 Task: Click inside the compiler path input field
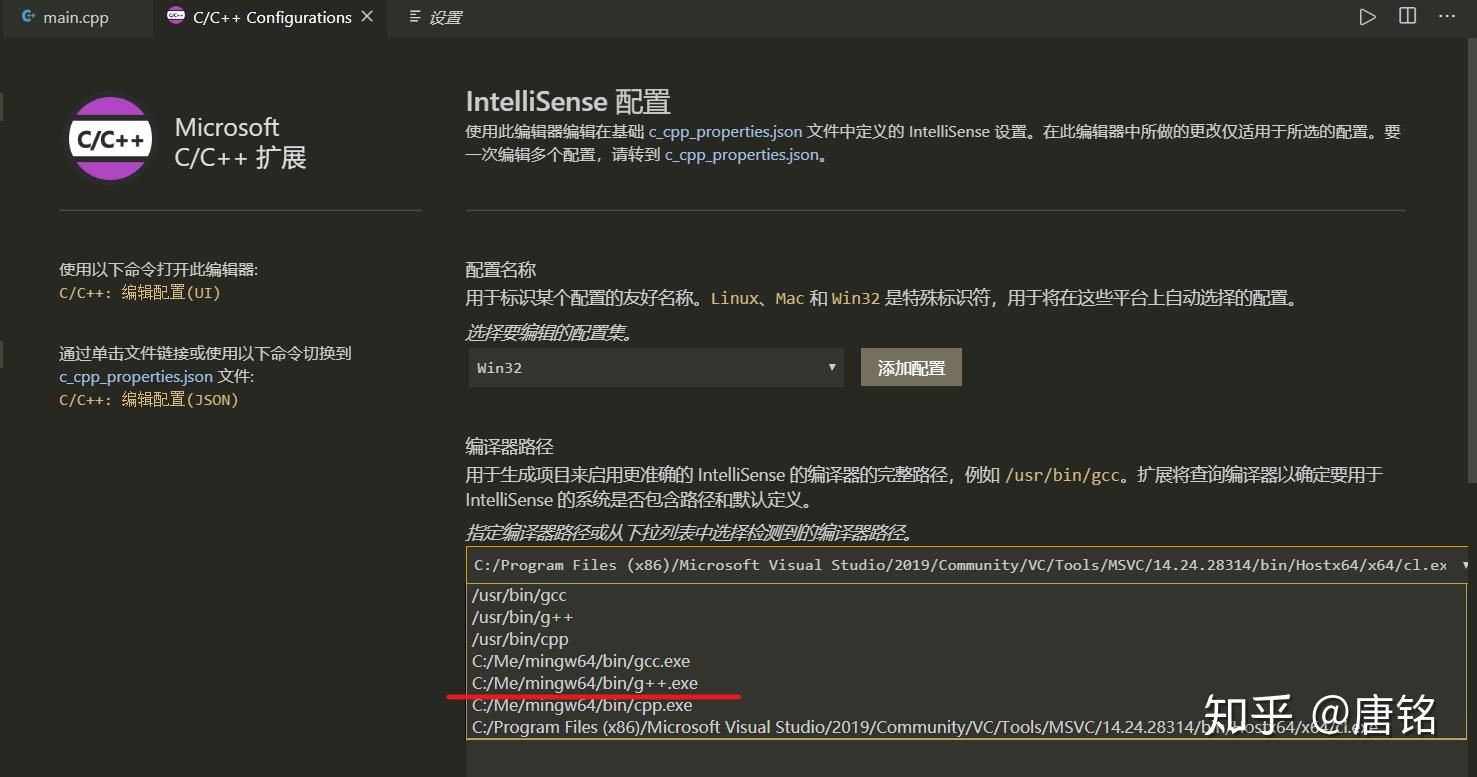pyautogui.click(x=900, y=564)
